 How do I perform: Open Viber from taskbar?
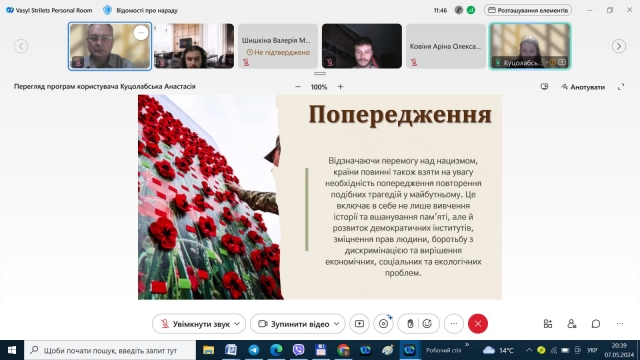click(x=298, y=350)
